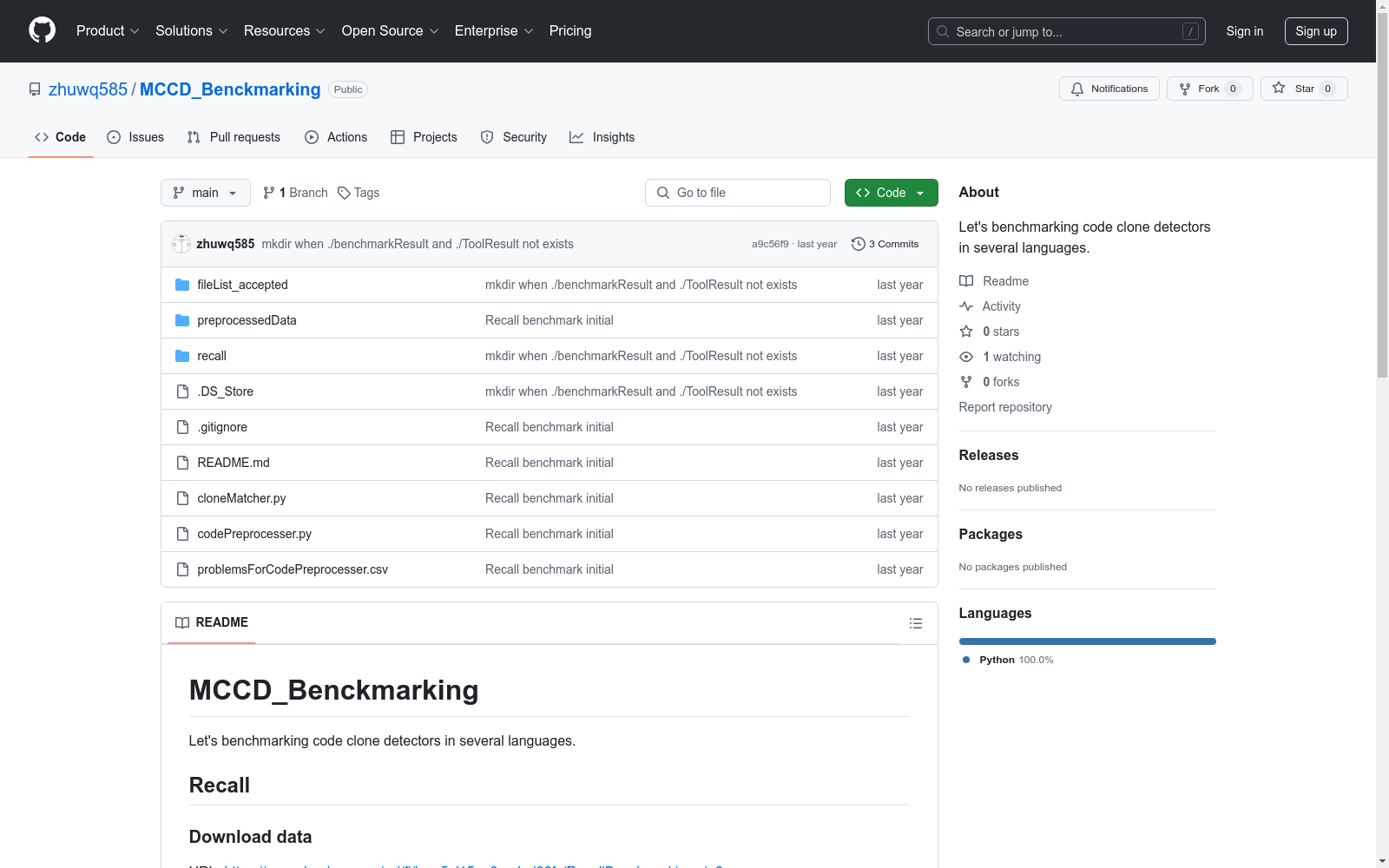1389x868 pixels.
Task: Star the MCCD_Benckmarking repository
Action: pos(1303,89)
